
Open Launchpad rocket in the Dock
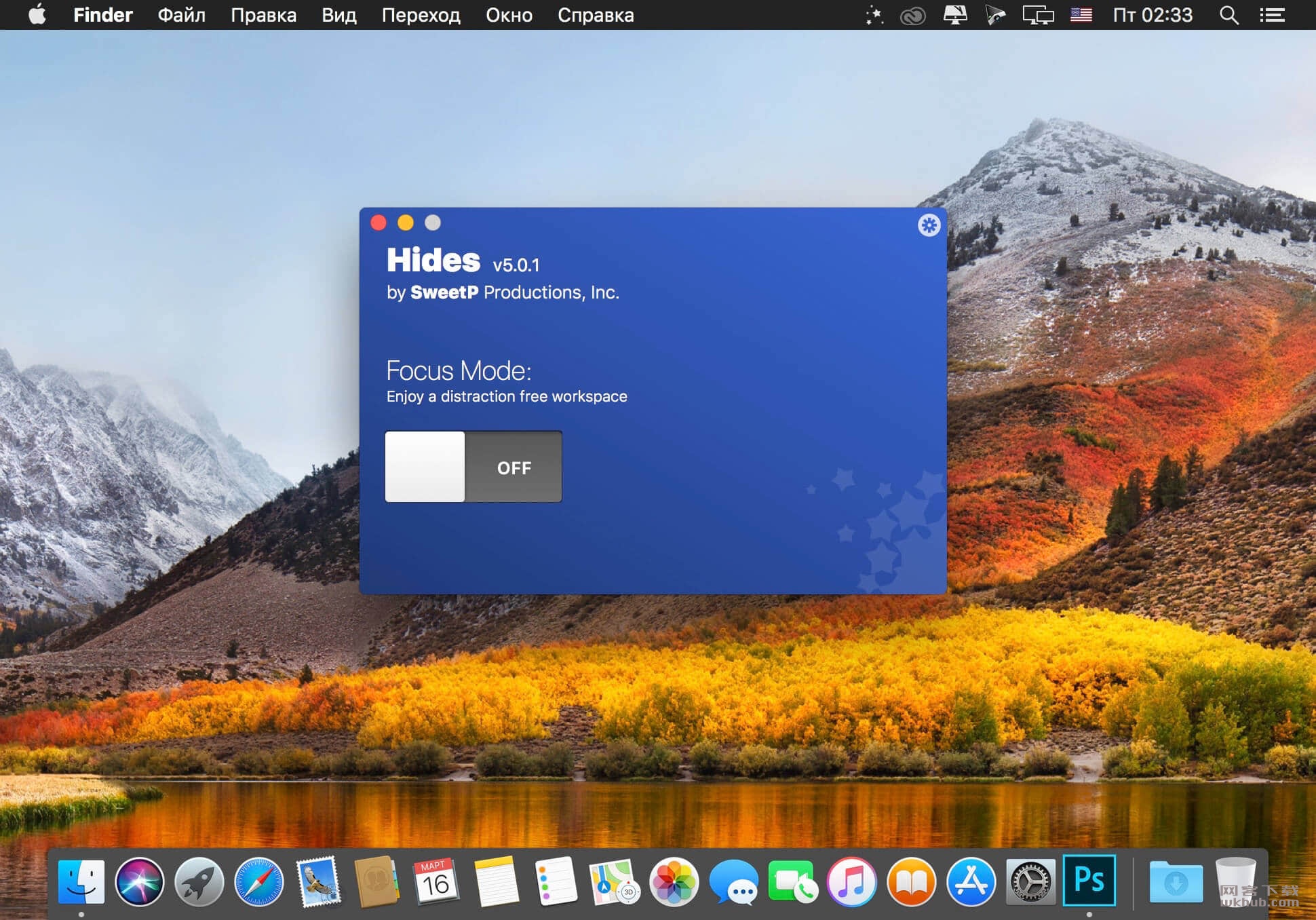coord(199,882)
